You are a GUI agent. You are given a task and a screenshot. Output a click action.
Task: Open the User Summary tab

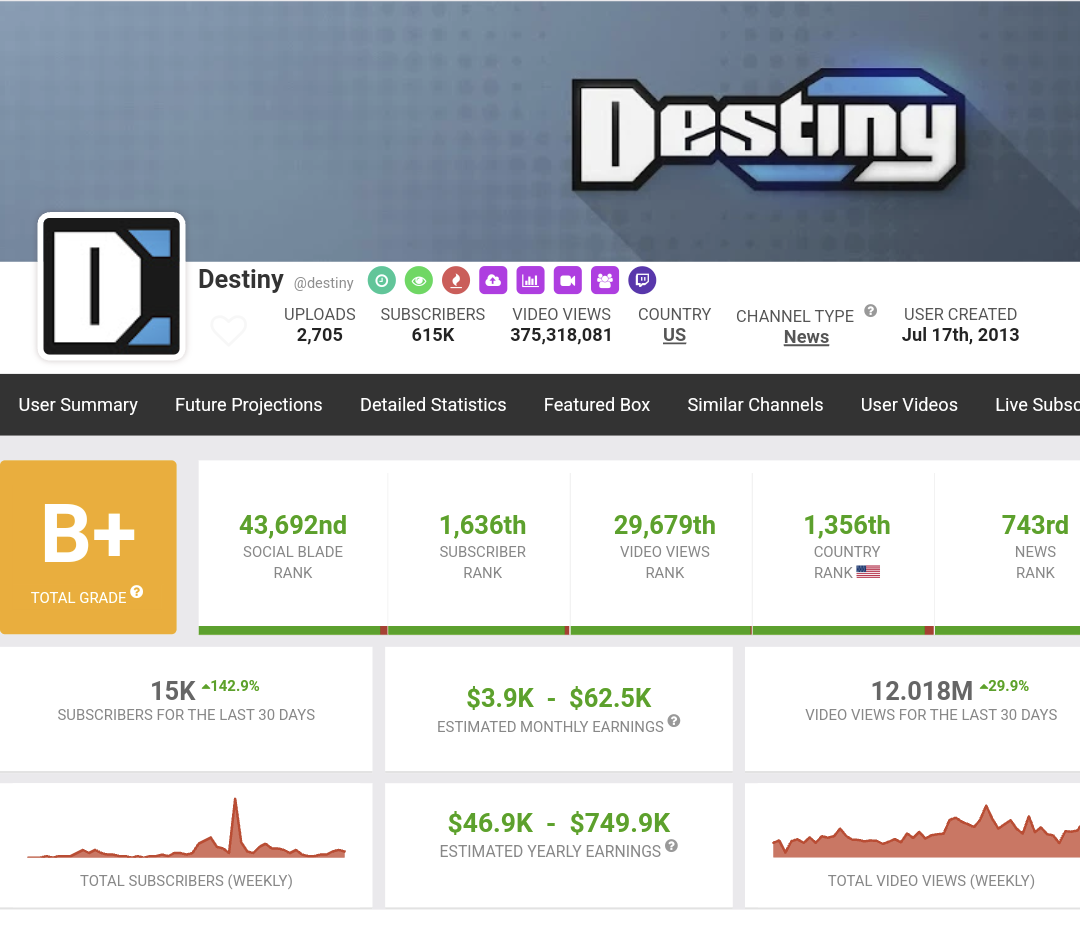coord(78,404)
